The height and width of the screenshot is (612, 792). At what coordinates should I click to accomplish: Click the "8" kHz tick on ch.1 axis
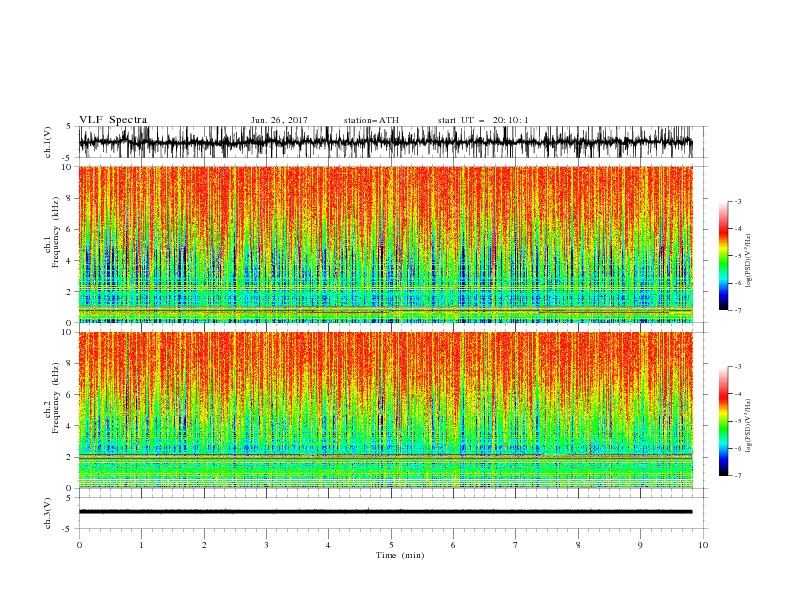(x=70, y=198)
